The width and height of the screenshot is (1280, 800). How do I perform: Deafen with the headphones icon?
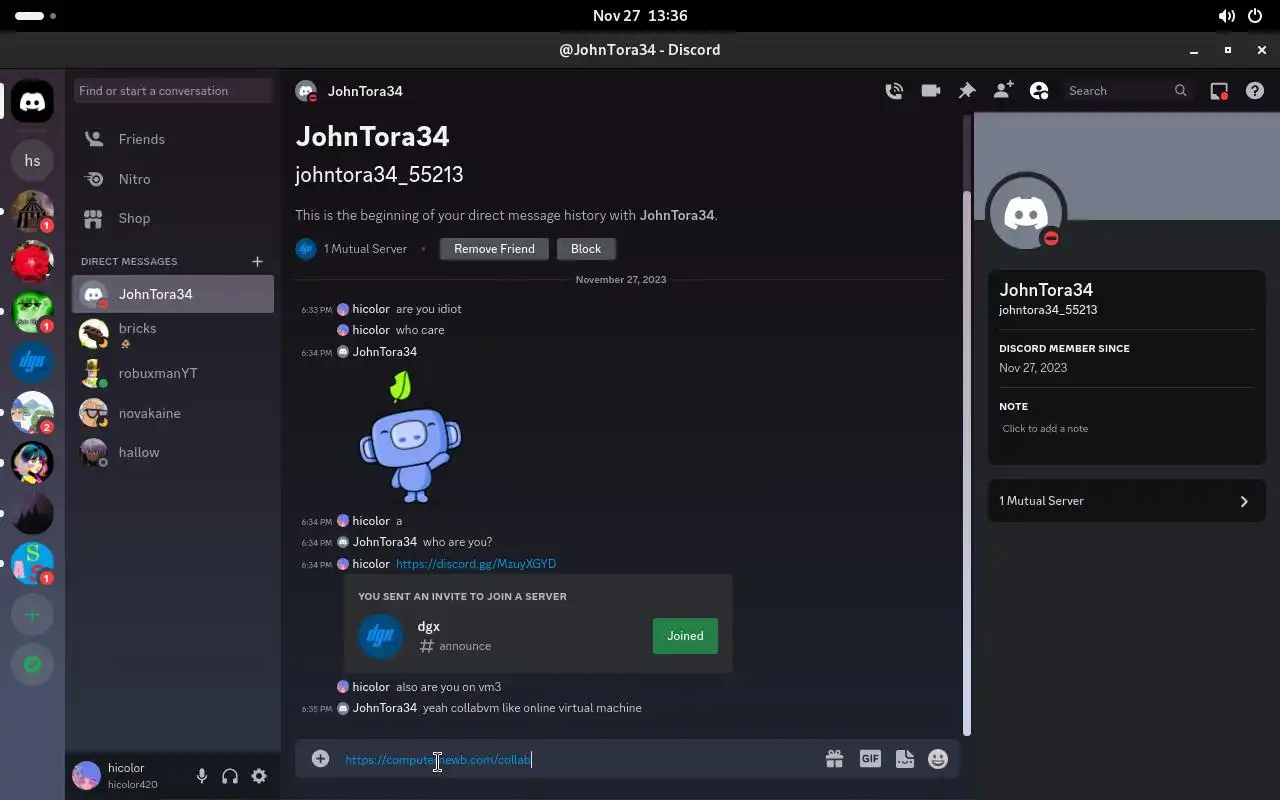click(x=230, y=776)
